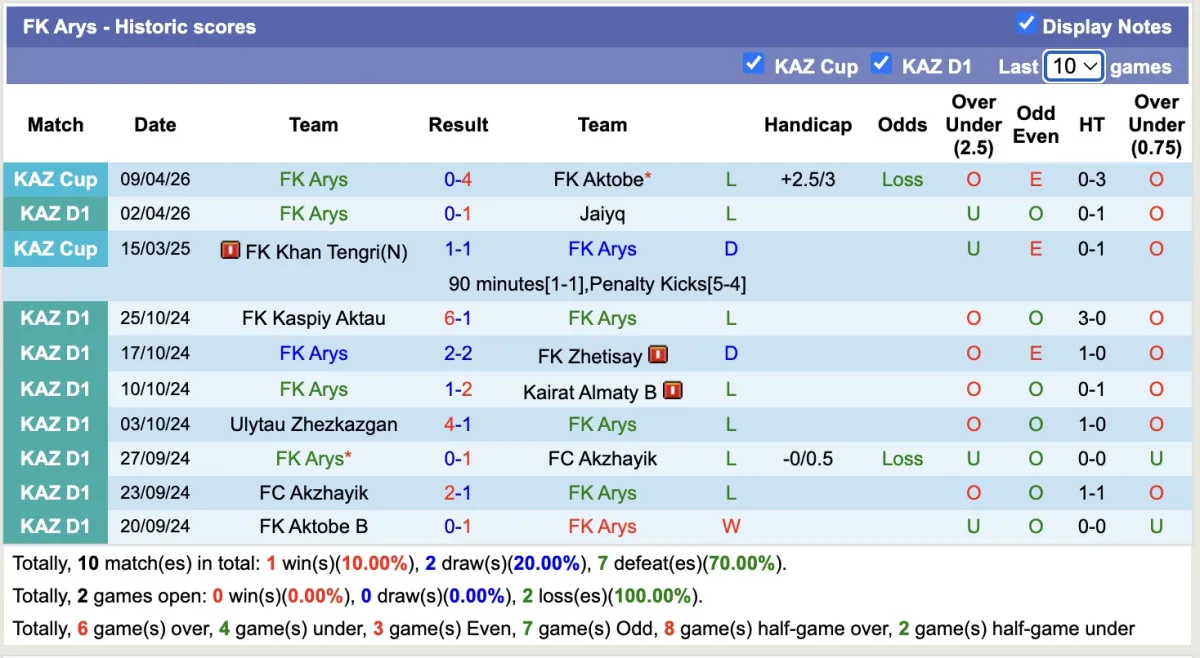Select the Ulytau Zhezkazgan team name
This screenshot has width=1200, height=658.
pyautogui.click(x=313, y=424)
